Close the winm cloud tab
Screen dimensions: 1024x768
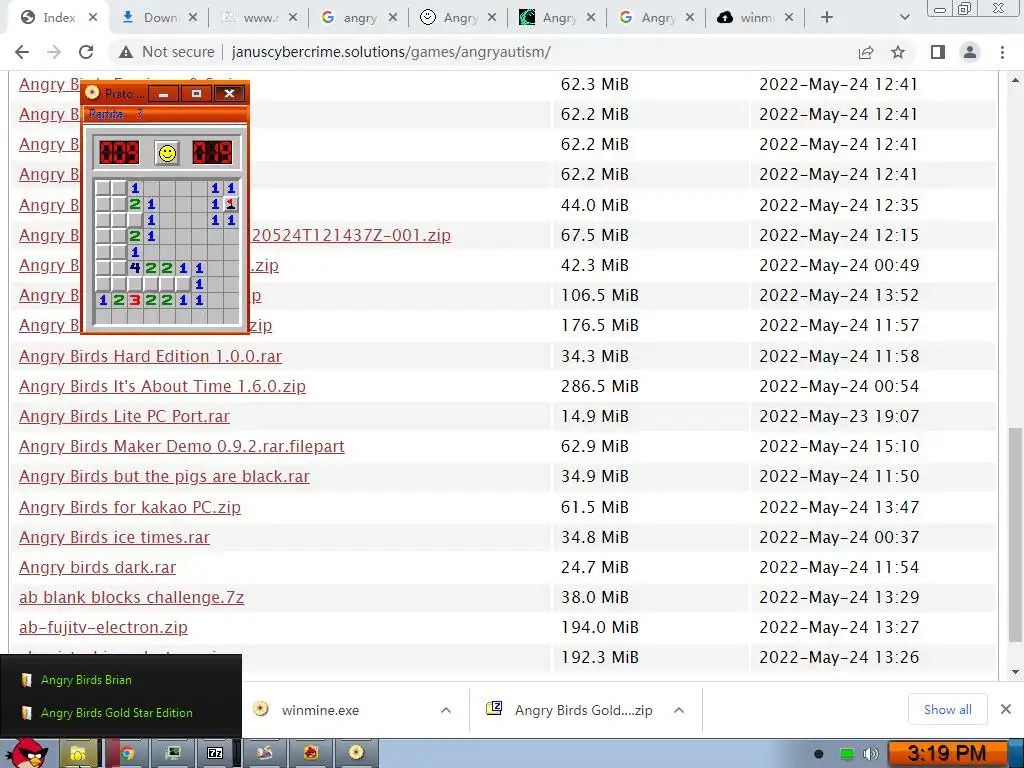[789, 18]
